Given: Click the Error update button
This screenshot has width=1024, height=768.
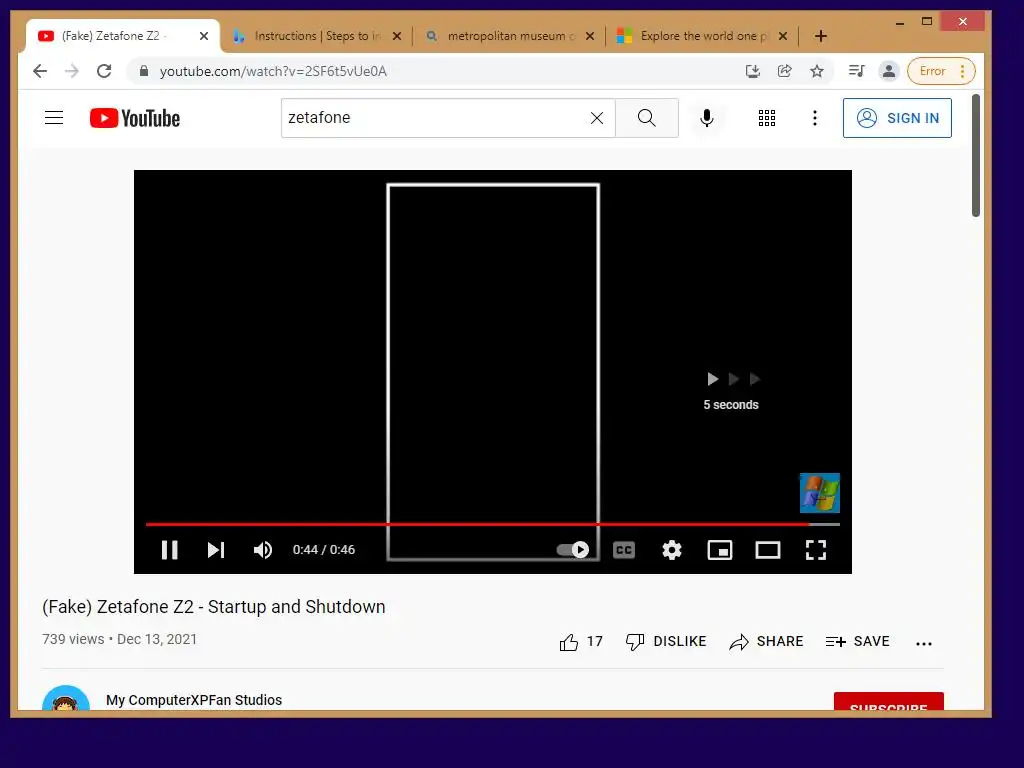Looking at the screenshot, I should [x=932, y=71].
